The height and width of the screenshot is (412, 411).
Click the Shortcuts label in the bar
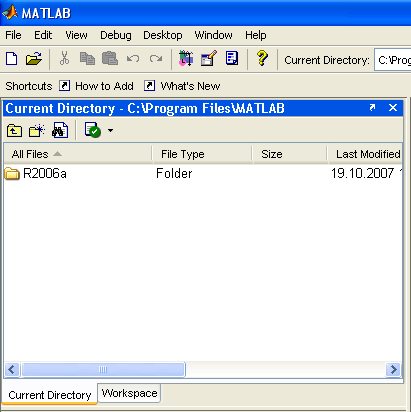pos(29,86)
